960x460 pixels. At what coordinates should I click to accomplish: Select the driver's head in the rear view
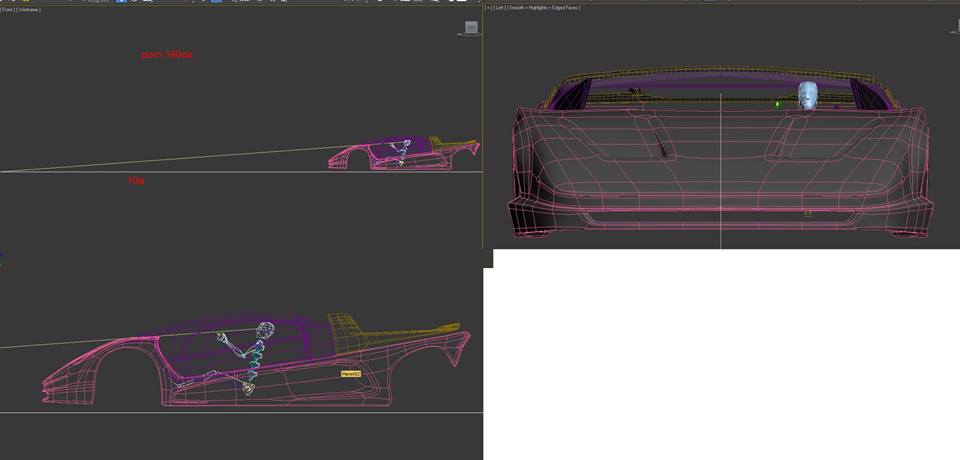click(x=808, y=95)
